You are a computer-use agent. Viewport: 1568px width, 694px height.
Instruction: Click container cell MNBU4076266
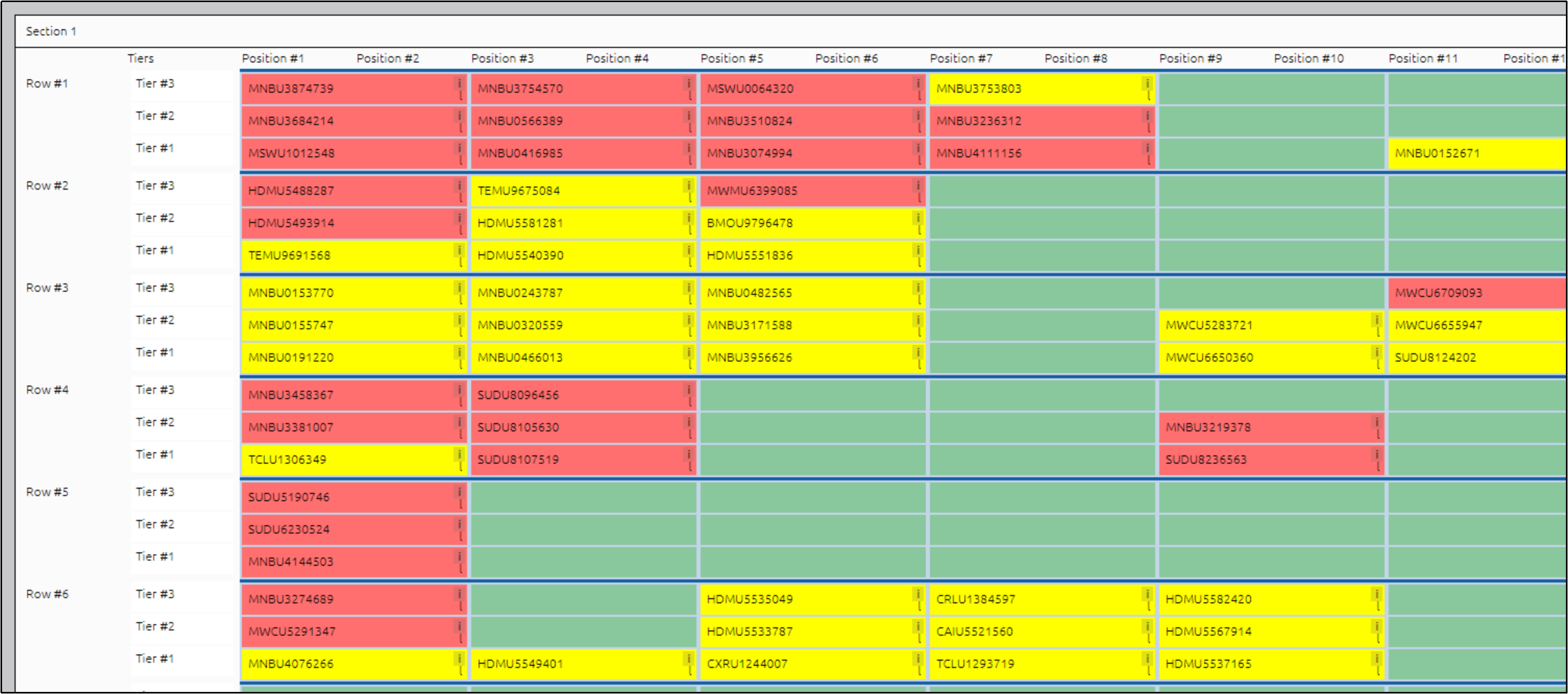353,664
